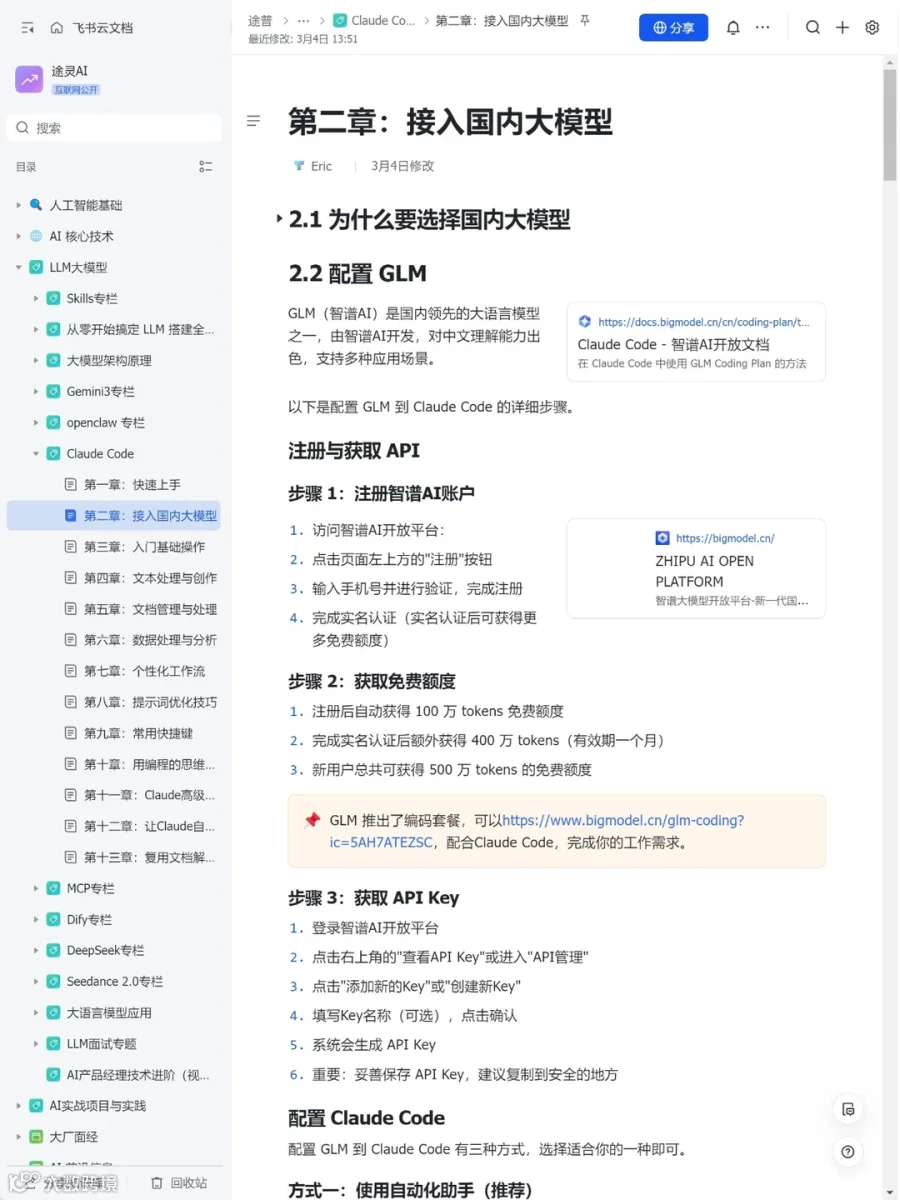
Task: Click the 第十章：用编程的思维... document icon
Action: [70, 764]
